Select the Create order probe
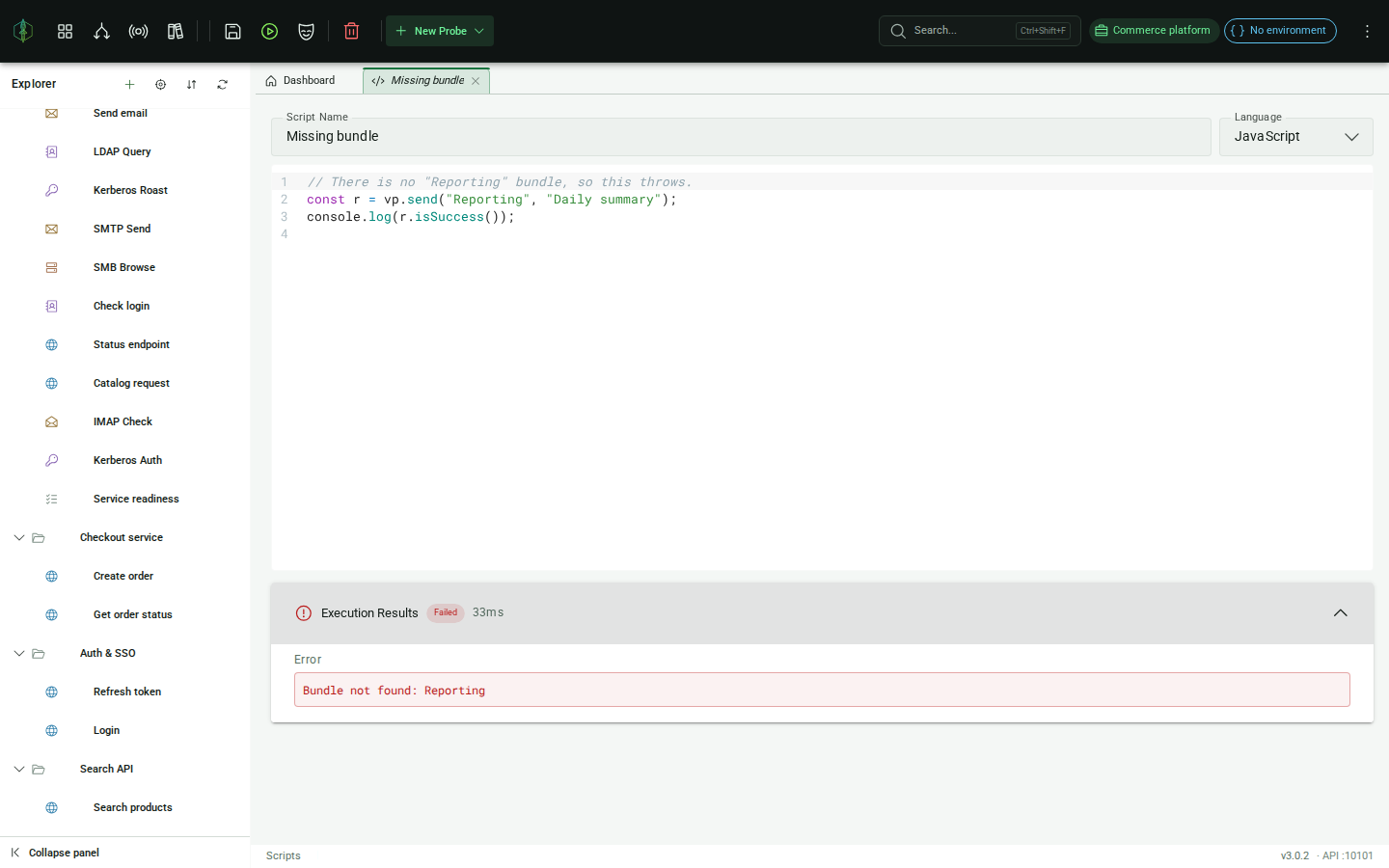Image resolution: width=1389 pixels, height=868 pixels. (x=123, y=576)
